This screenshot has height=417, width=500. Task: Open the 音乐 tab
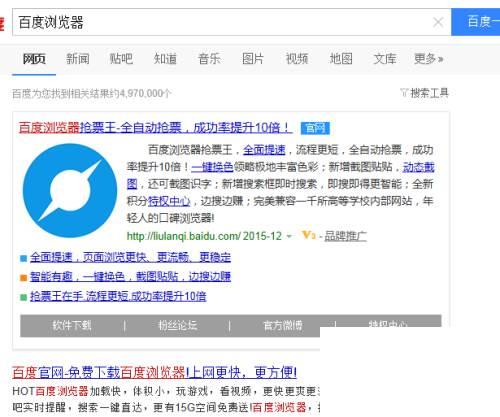209,59
